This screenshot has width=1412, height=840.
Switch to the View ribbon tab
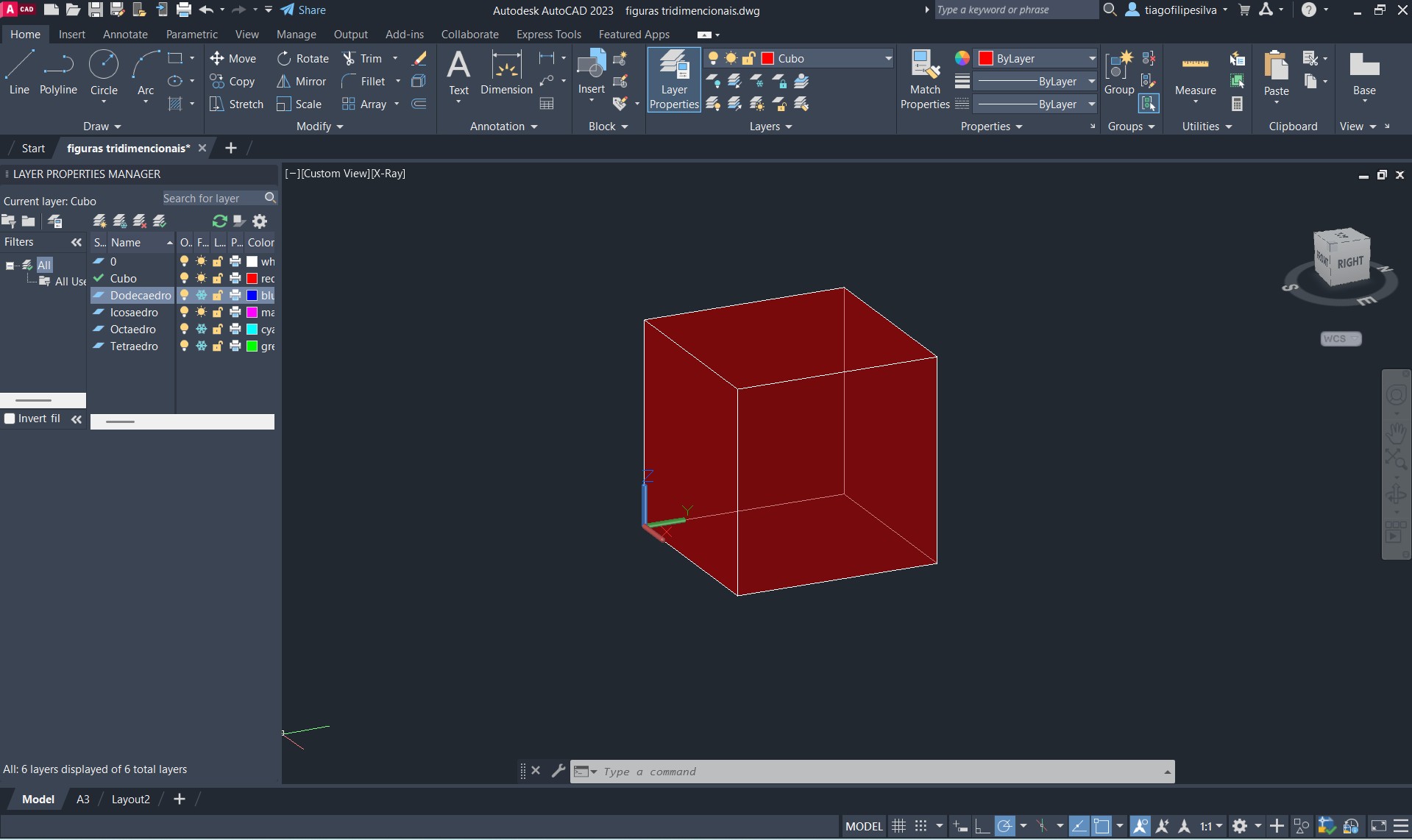(247, 35)
